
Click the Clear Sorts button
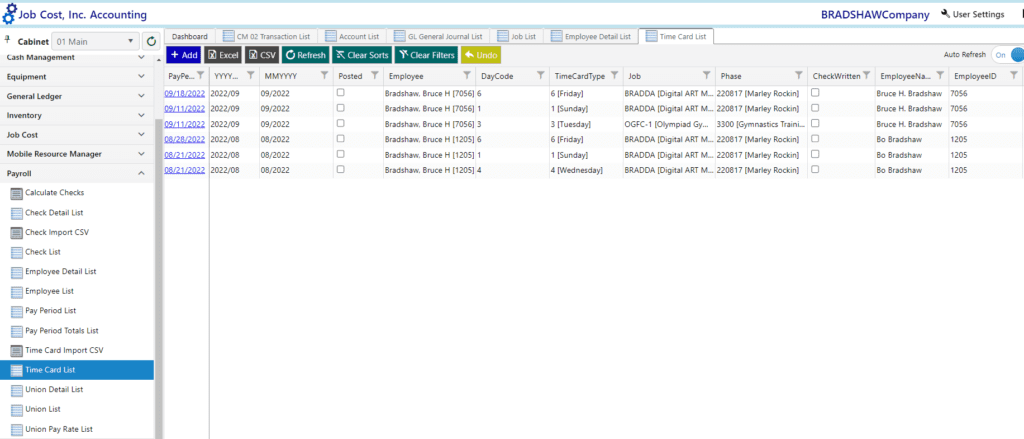[x=362, y=56]
